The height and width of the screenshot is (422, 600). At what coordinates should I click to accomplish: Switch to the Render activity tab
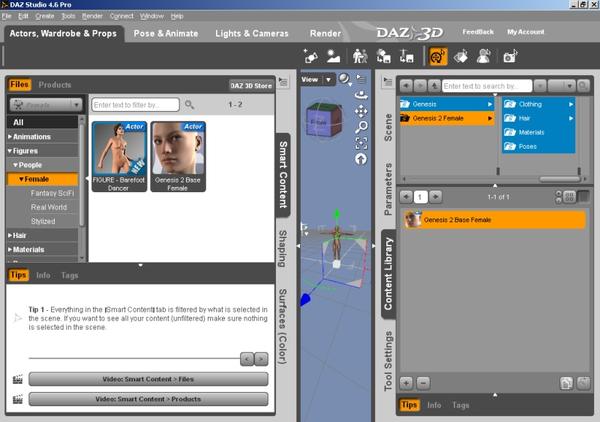(x=325, y=33)
